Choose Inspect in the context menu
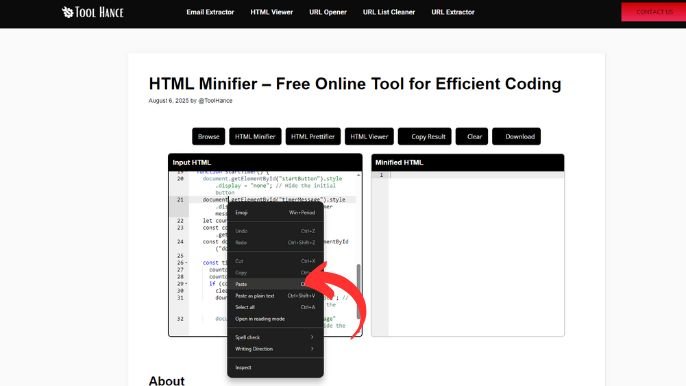686x386 pixels. tap(275, 368)
